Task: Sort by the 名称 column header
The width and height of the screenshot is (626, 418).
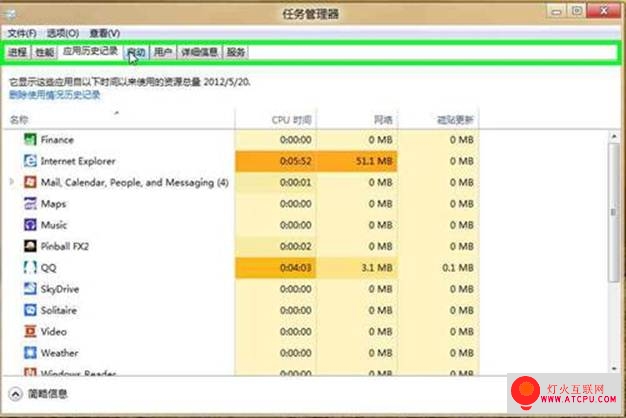Action: pos(120,119)
